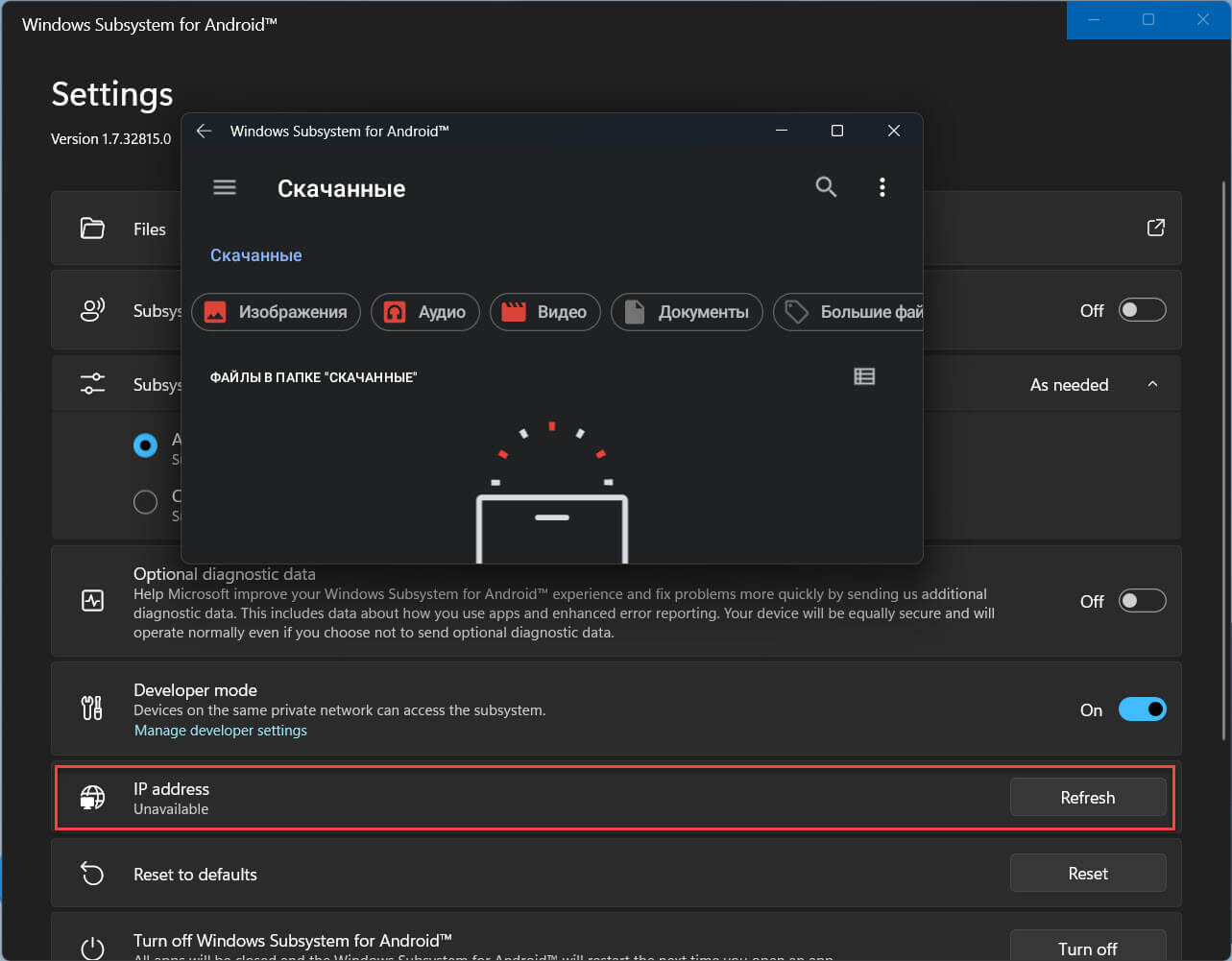The width and height of the screenshot is (1232, 961).
Task: Click the Скачанные breadcrumb link
Action: [256, 255]
